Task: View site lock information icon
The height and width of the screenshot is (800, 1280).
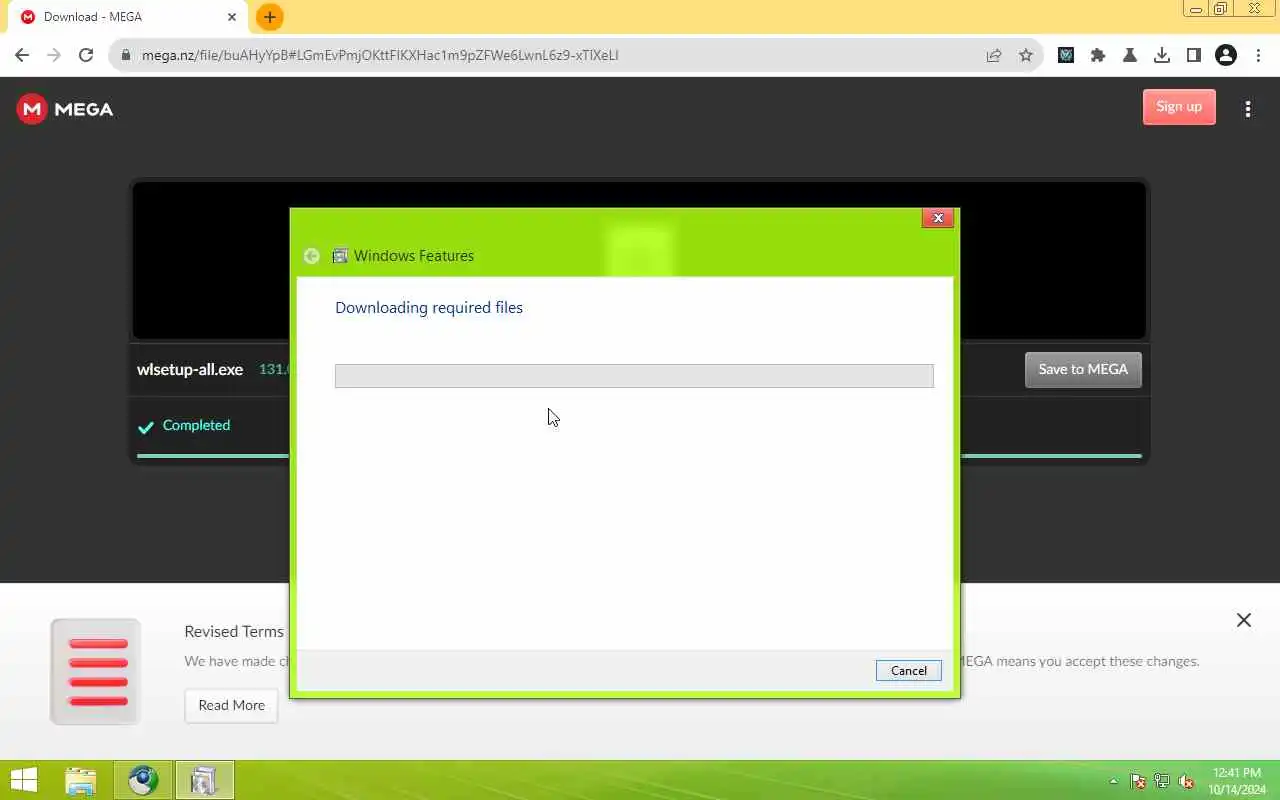Action: (126, 55)
